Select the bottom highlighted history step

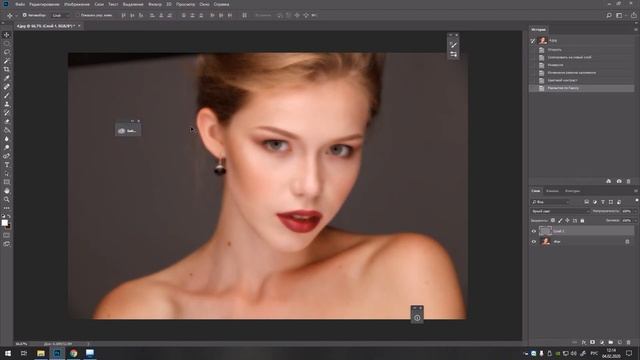pos(582,88)
